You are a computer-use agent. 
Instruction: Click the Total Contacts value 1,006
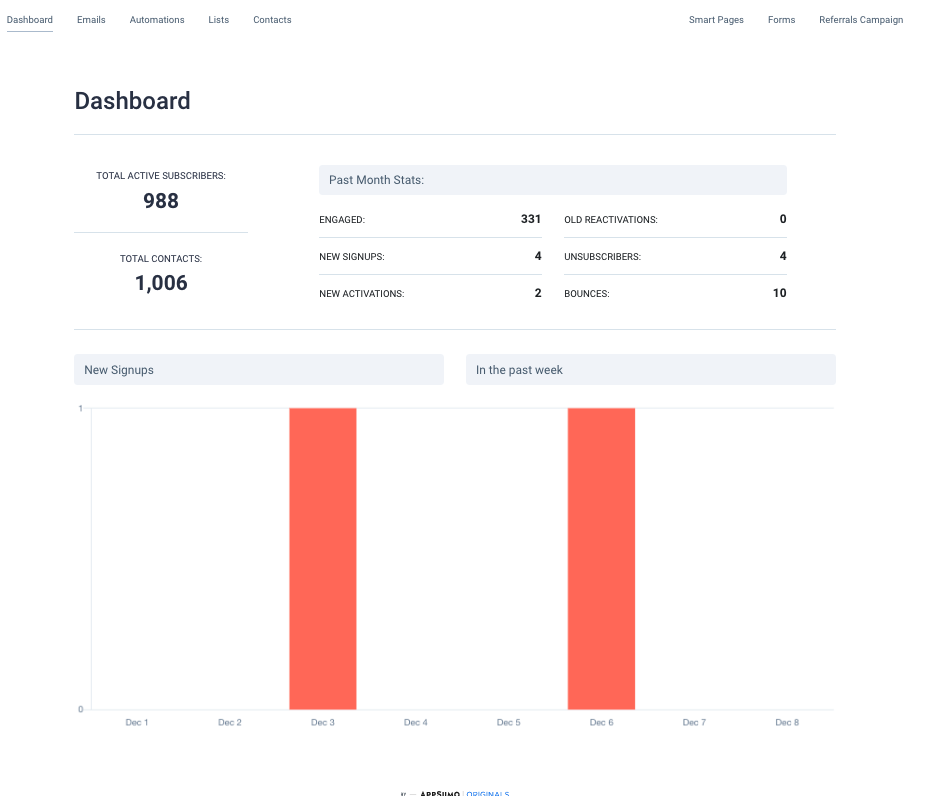160,283
